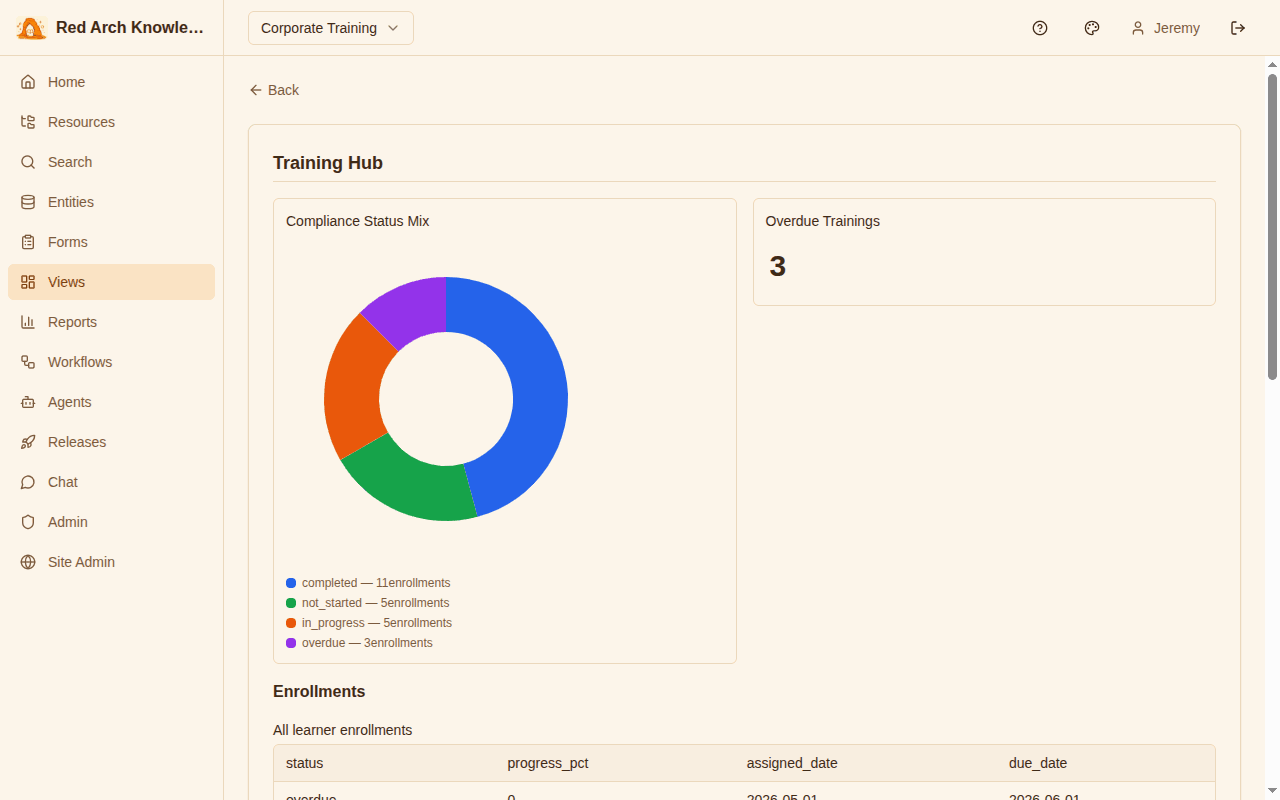Click the Training Hub heading
This screenshot has height=800, width=1280.
(x=328, y=163)
